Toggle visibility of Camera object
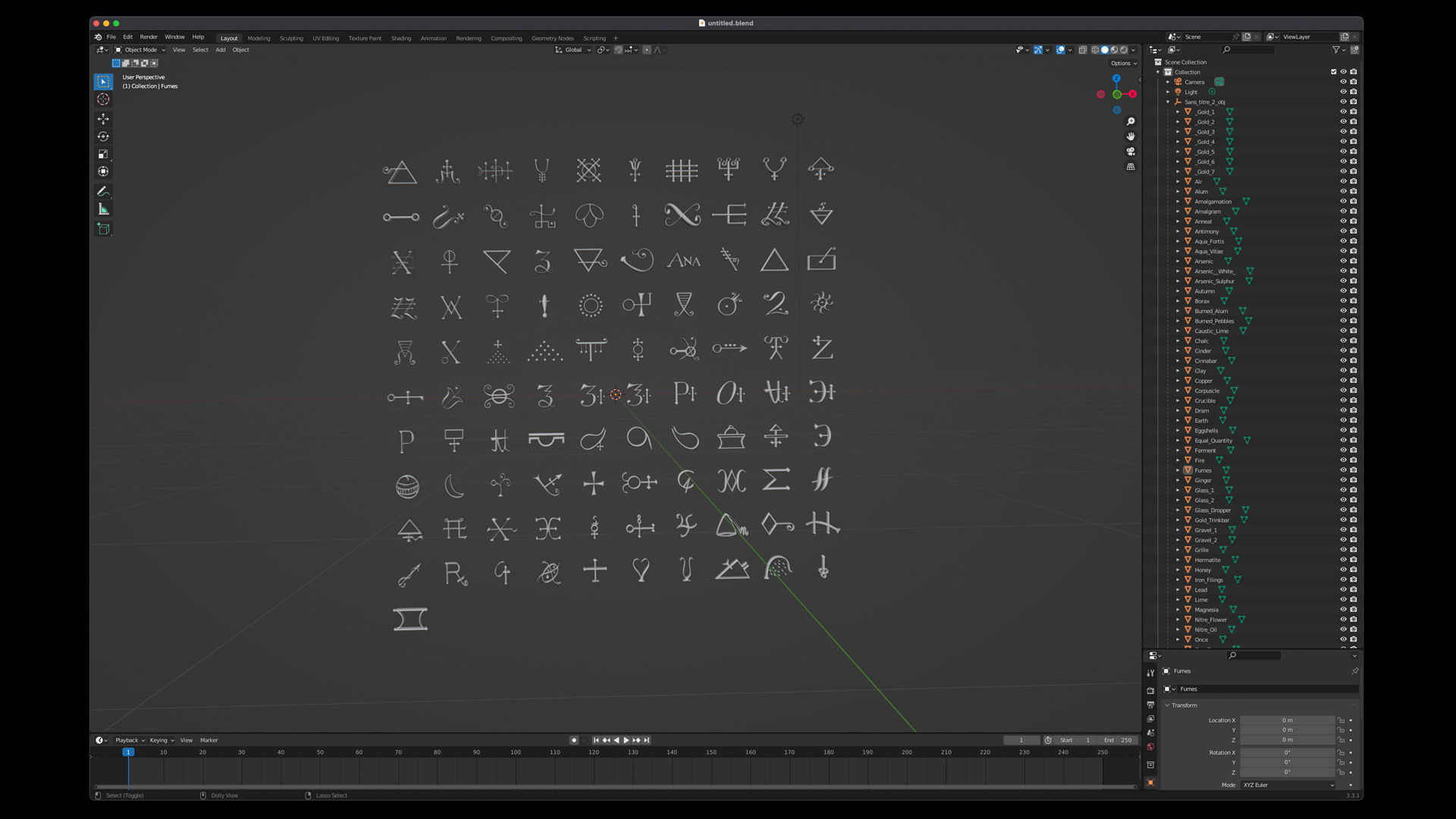Image resolution: width=1456 pixels, height=819 pixels. click(x=1343, y=82)
